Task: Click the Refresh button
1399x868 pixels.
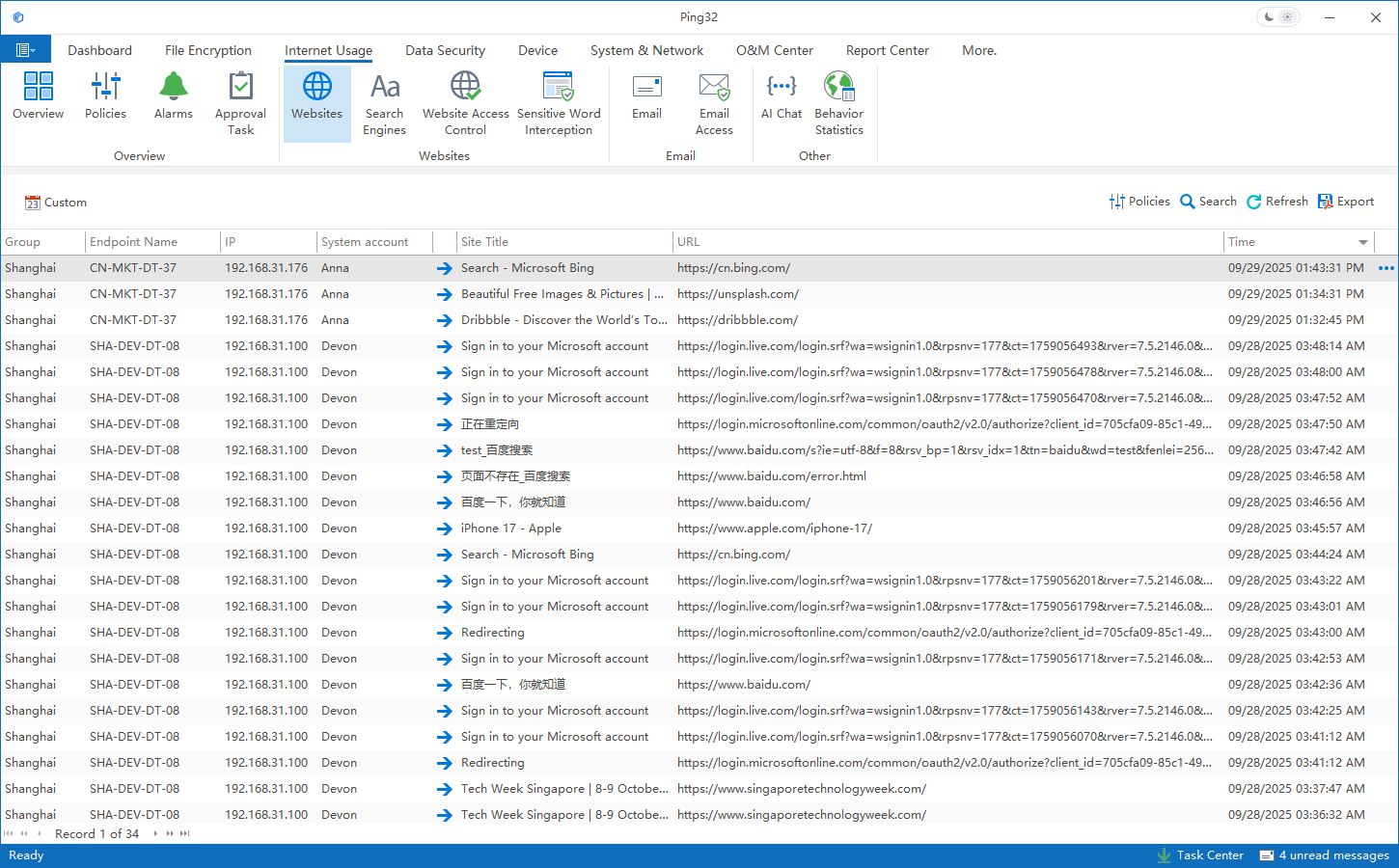Action: 1277,202
